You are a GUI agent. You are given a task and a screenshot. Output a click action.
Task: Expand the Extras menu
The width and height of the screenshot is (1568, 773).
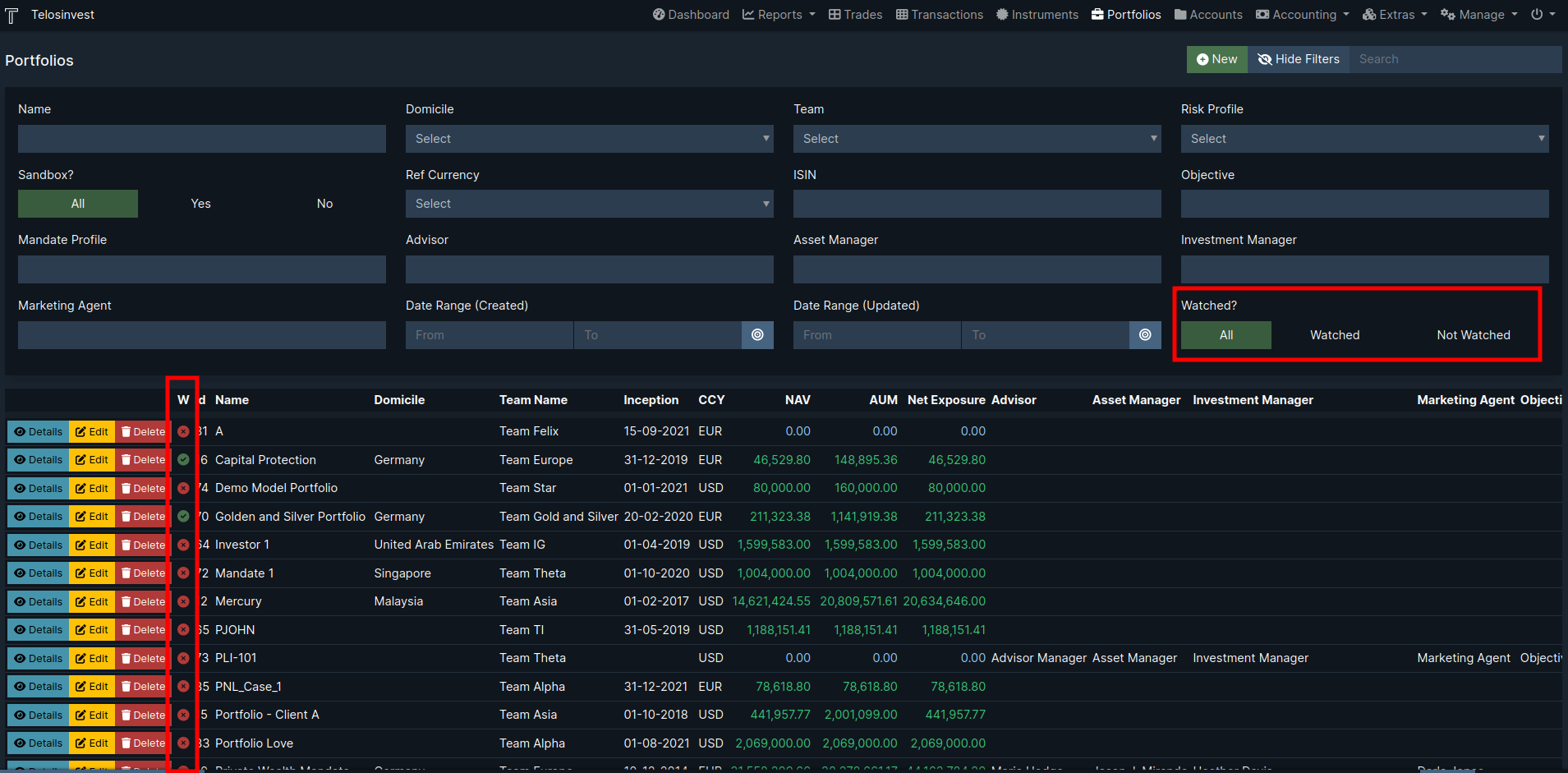[1395, 15]
